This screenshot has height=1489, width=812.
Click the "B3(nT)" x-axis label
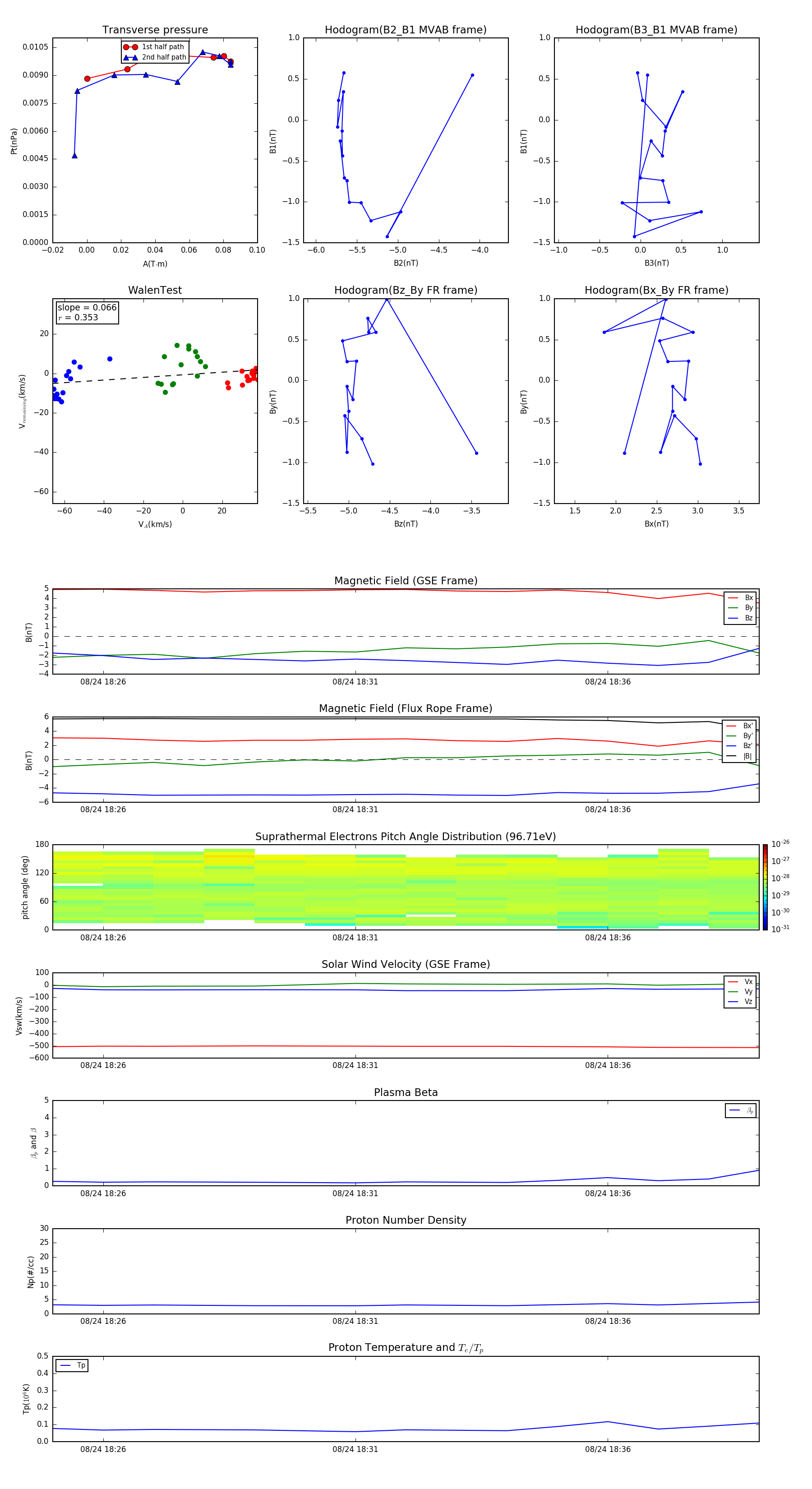pyautogui.click(x=656, y=263)
